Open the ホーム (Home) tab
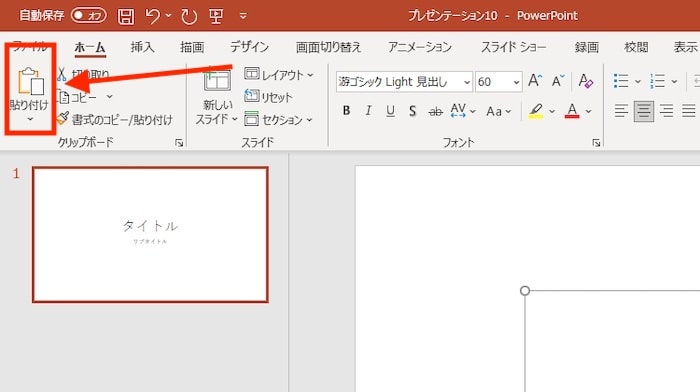 point(90,47)
